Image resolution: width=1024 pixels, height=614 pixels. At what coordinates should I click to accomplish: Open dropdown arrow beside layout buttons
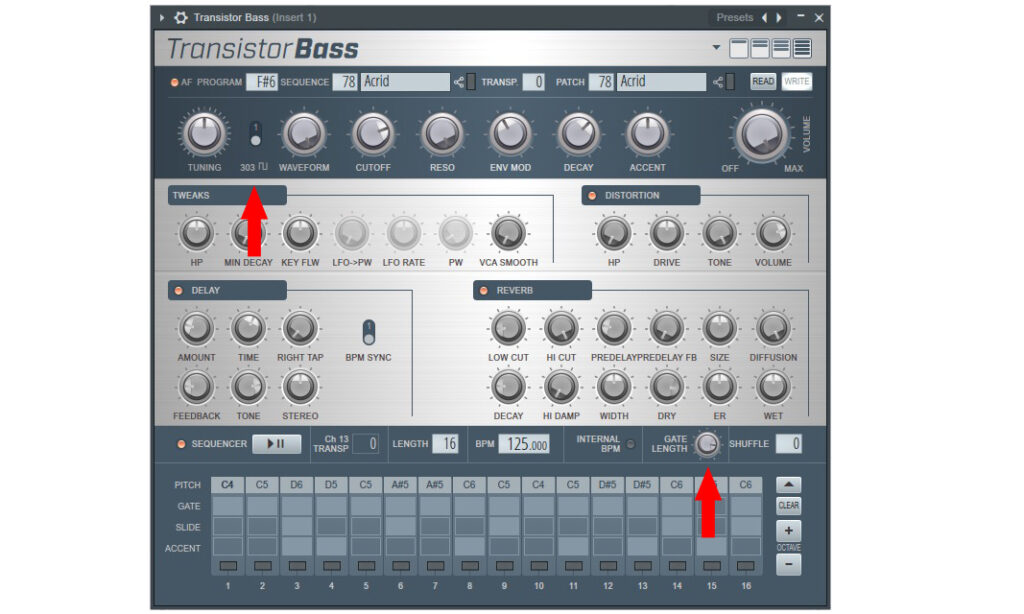(x=716, y=48)
